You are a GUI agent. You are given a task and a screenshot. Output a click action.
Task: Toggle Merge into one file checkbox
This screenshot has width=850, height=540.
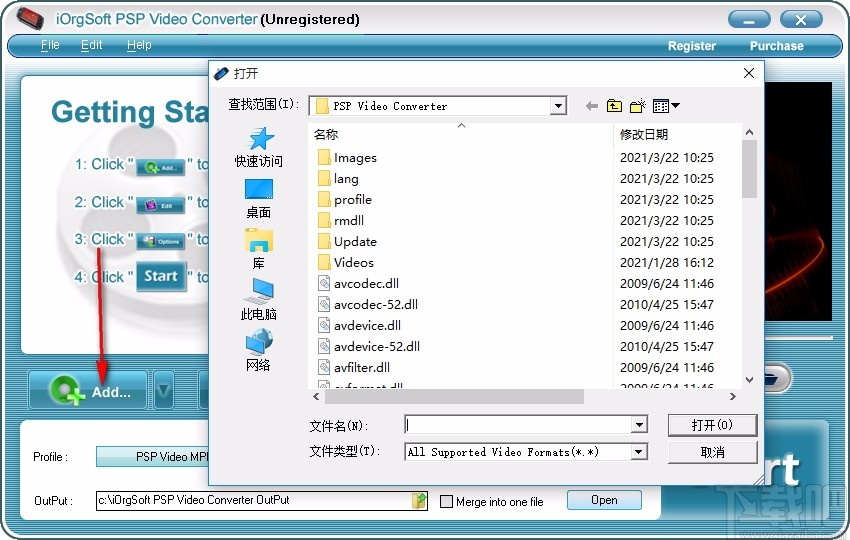(446, 502)
